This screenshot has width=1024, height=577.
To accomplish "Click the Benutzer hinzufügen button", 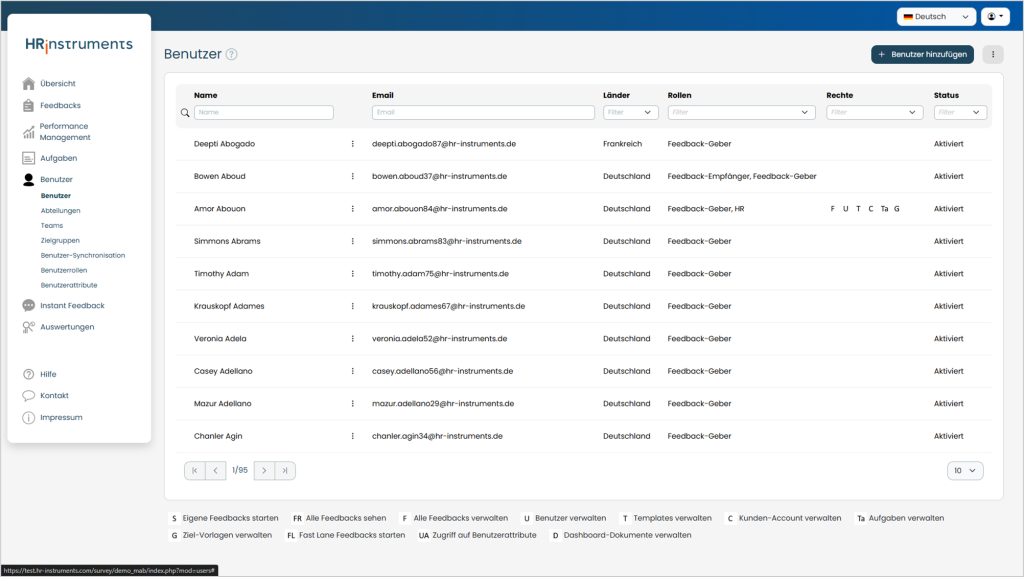I will pyautogui.click(x=922, y=54).
